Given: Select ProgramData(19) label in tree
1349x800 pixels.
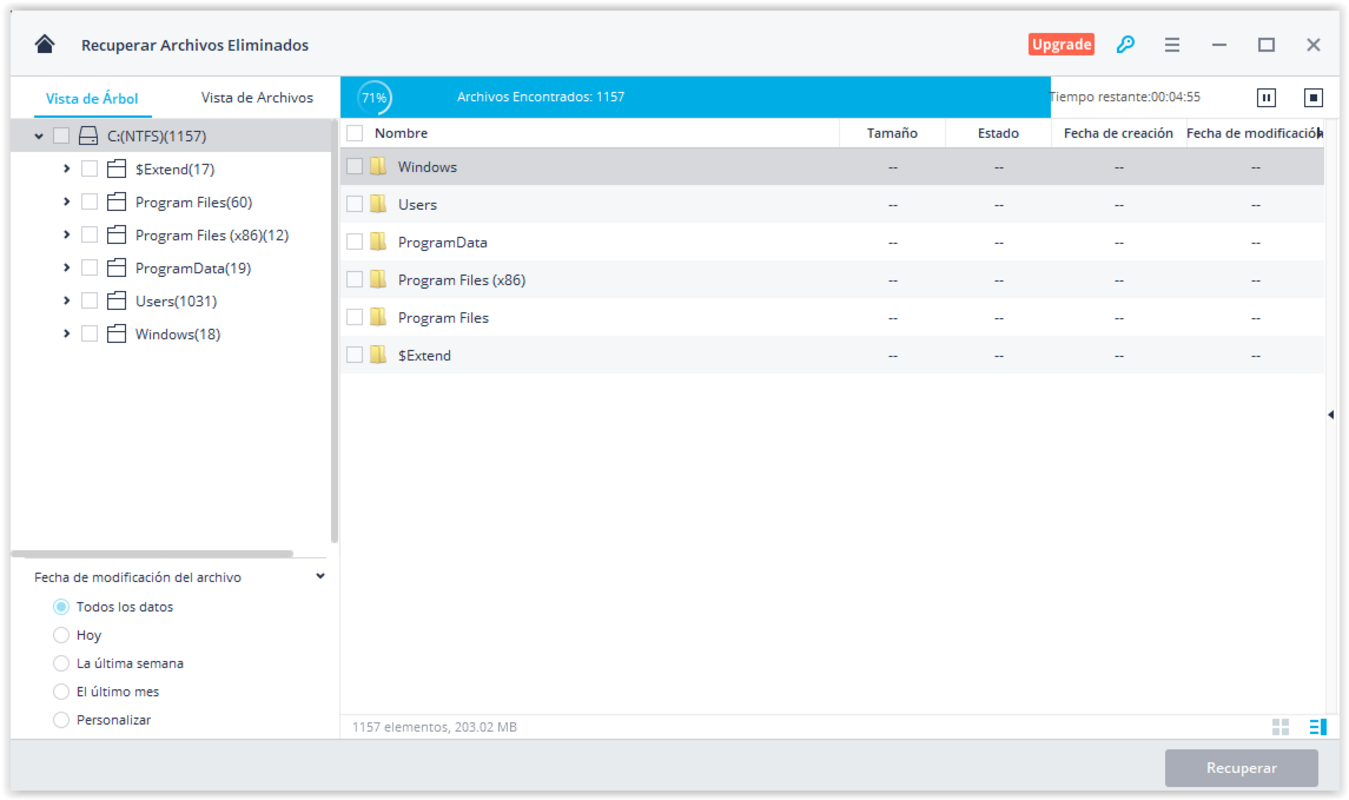Looking at the screenshot, I should [193, 268].
